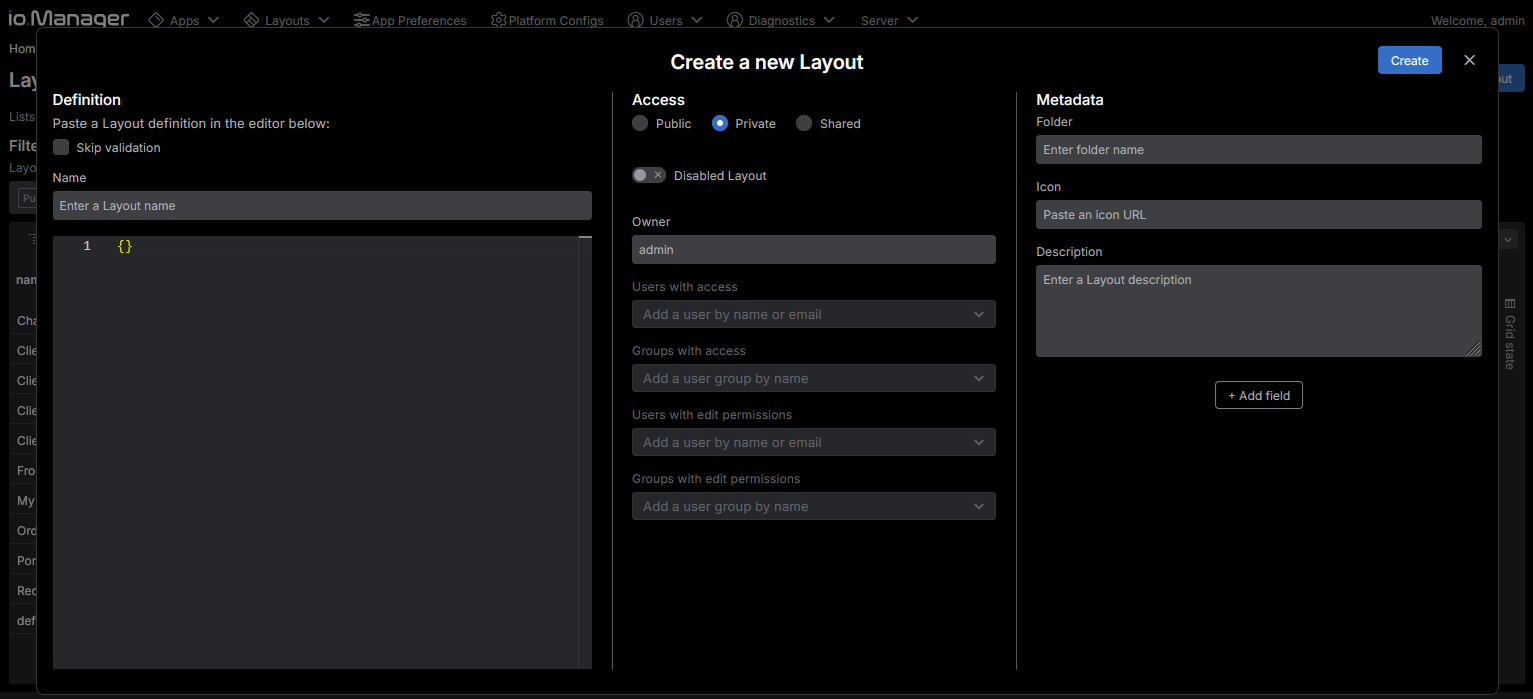Click the Create button
Screen dimensions: 1533x699
point(1410,60)
